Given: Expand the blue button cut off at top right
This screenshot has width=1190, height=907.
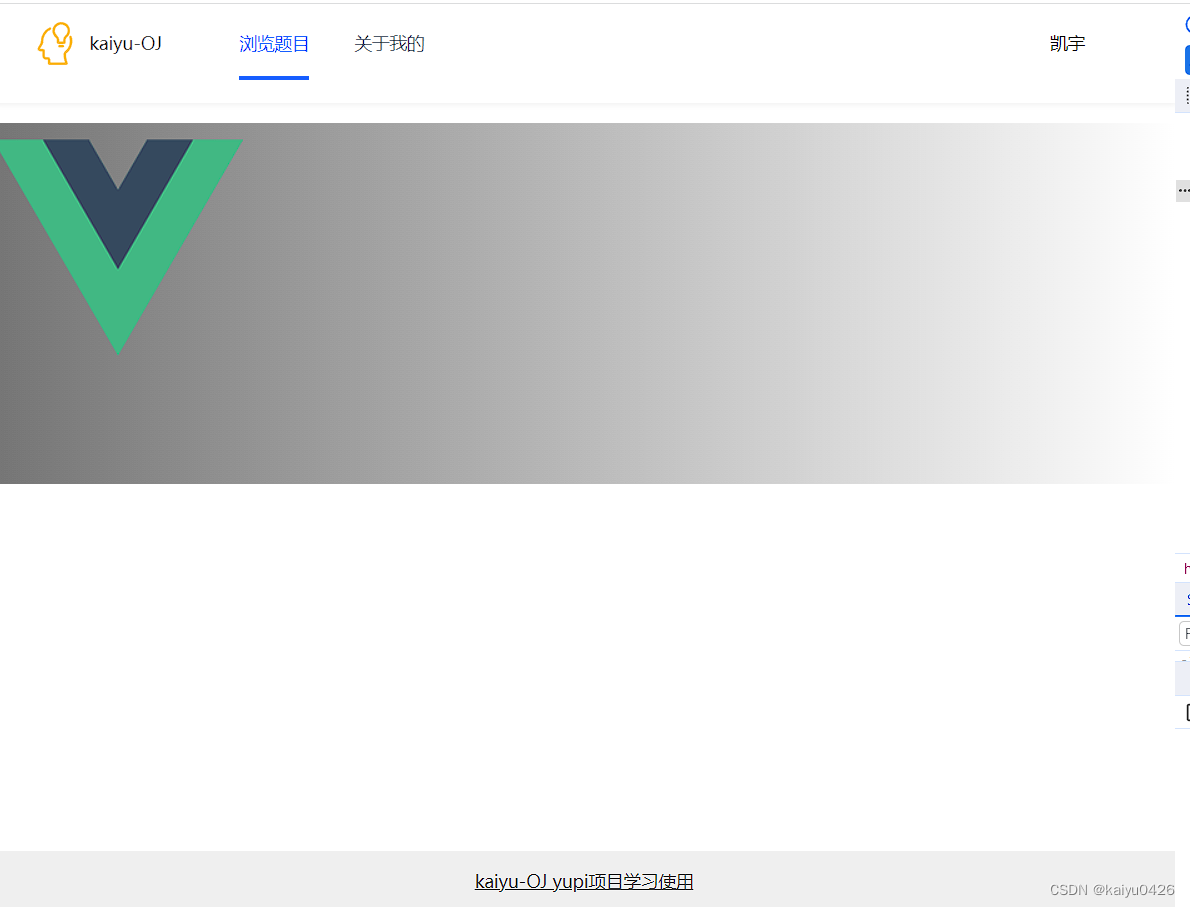Looking at the screenshot, I should [1186, 60].
